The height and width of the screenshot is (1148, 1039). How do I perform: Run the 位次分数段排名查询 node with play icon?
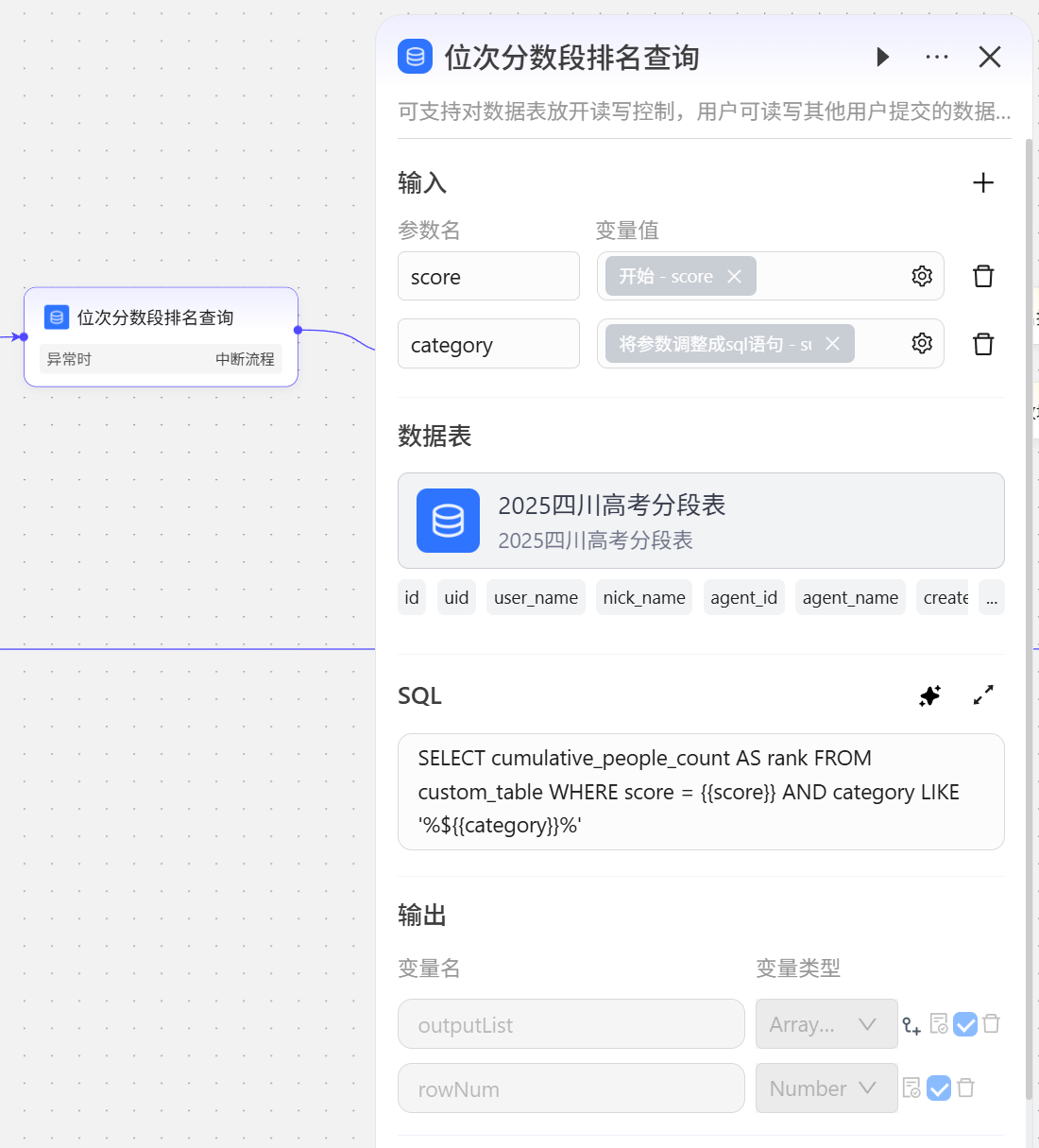coord(882,57)
